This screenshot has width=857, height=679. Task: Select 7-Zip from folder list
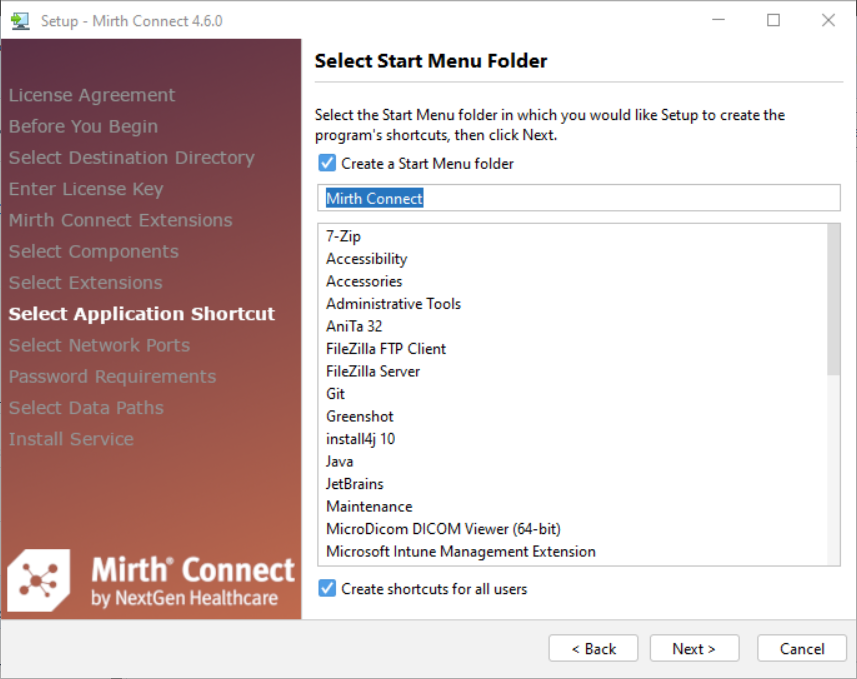point(343,236)
